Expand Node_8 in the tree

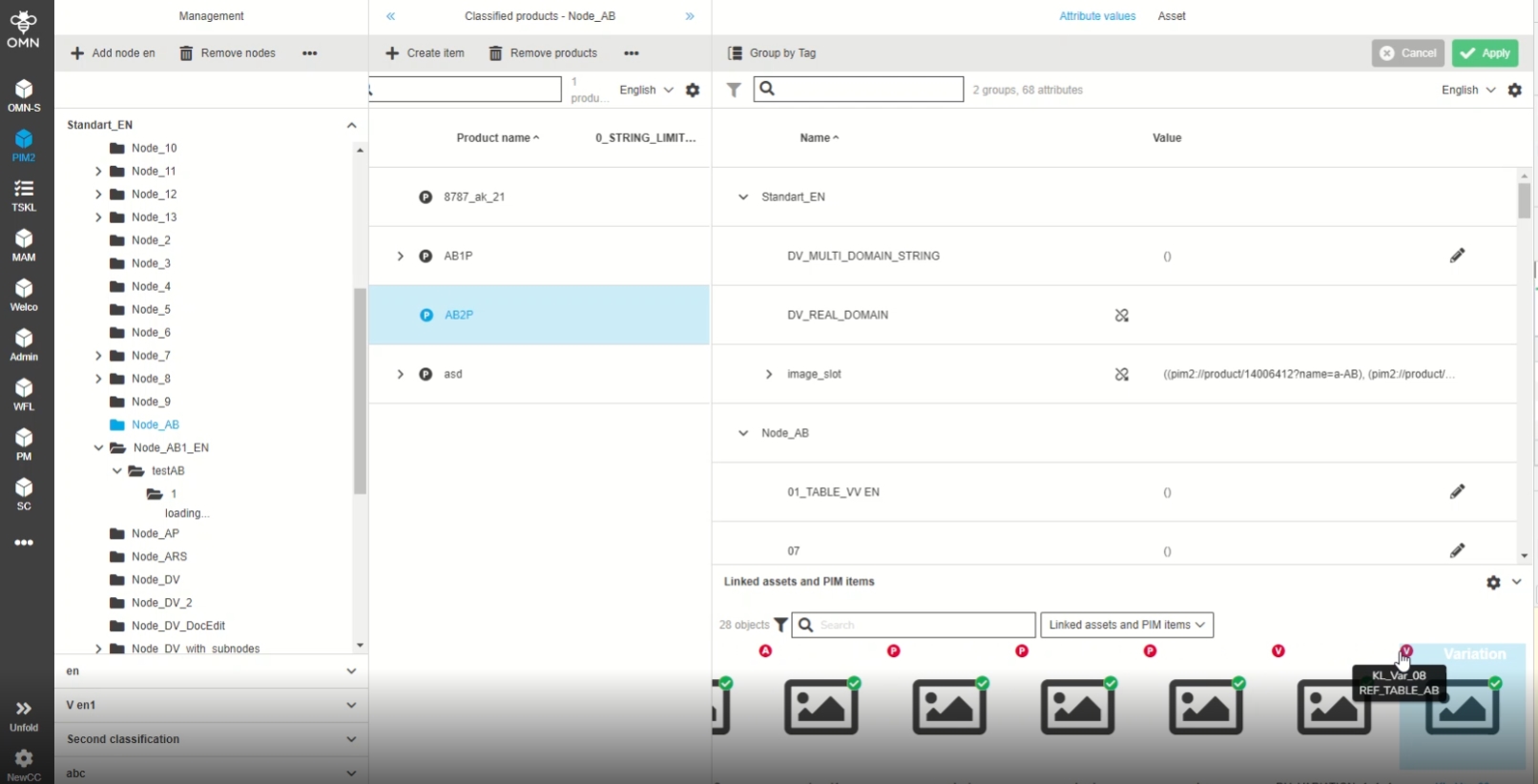[x=98, y=379]
